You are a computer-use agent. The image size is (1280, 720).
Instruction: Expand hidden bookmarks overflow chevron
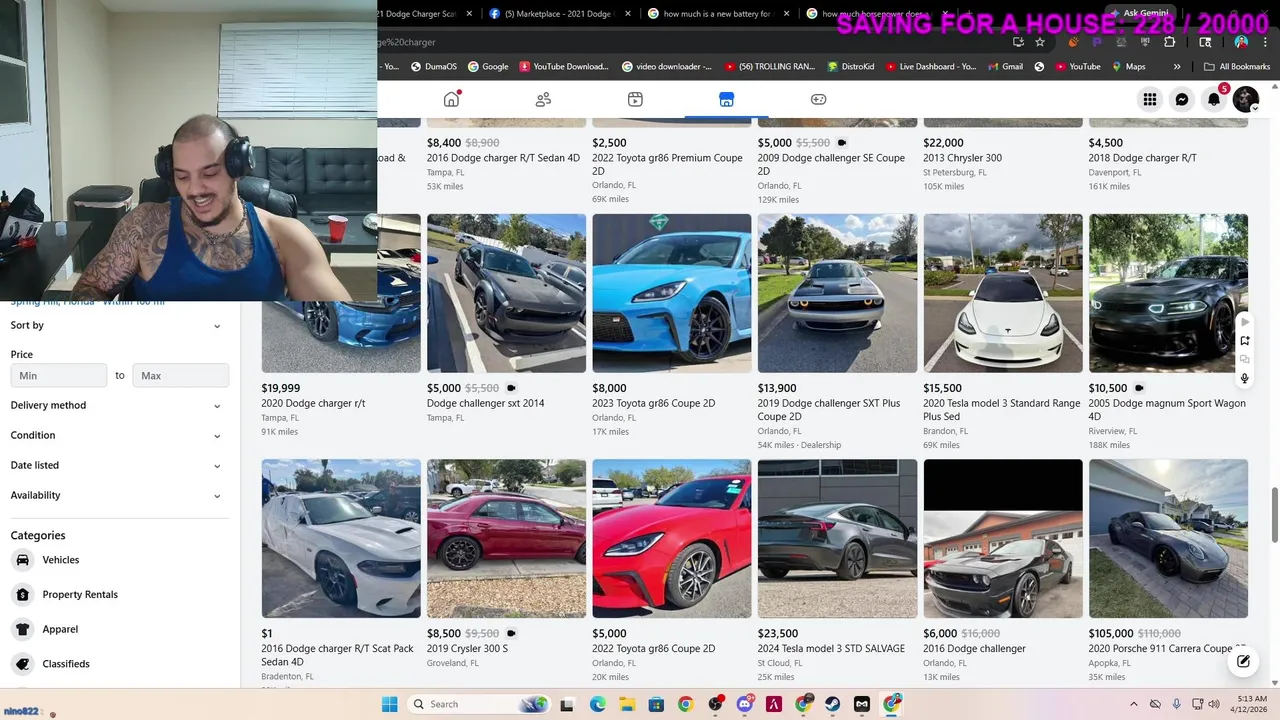1177,67
